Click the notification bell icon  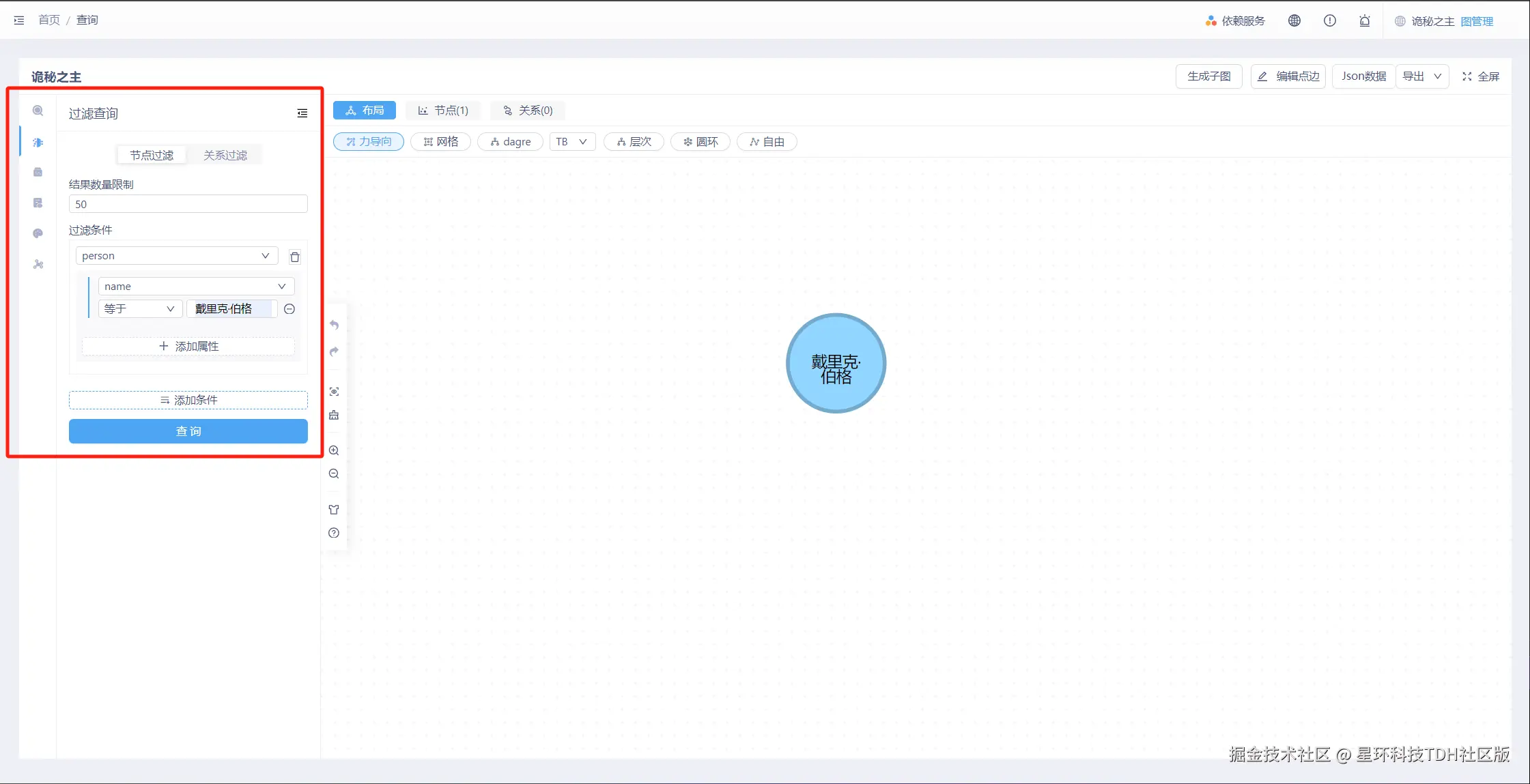coord(1364,21)
